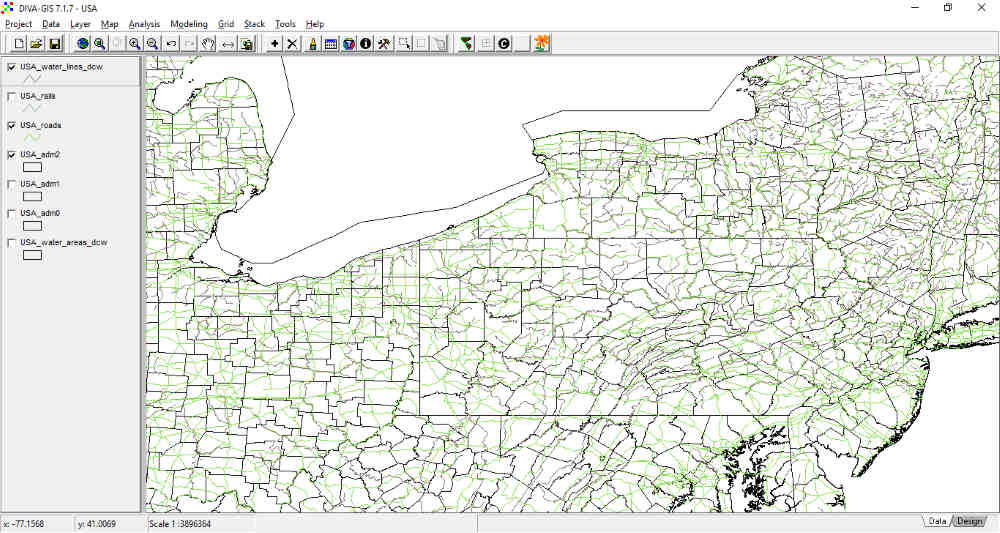Select the USA_water_areas_dcw layer name
The image size is (1000, 533).
coord(63,243)
